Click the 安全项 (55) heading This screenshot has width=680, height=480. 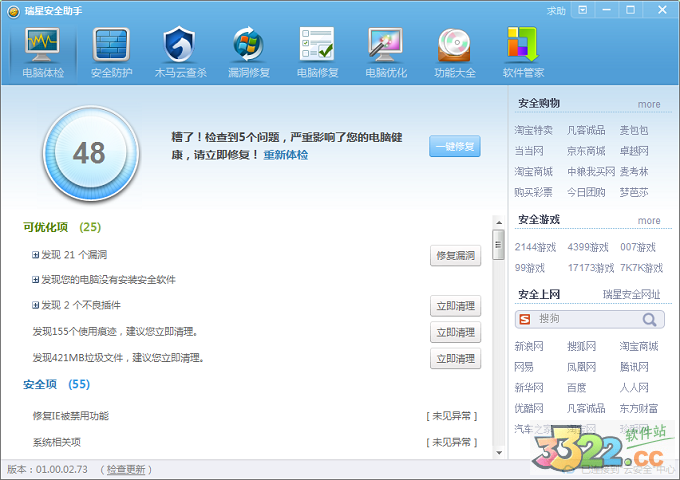tap(56, 384)
